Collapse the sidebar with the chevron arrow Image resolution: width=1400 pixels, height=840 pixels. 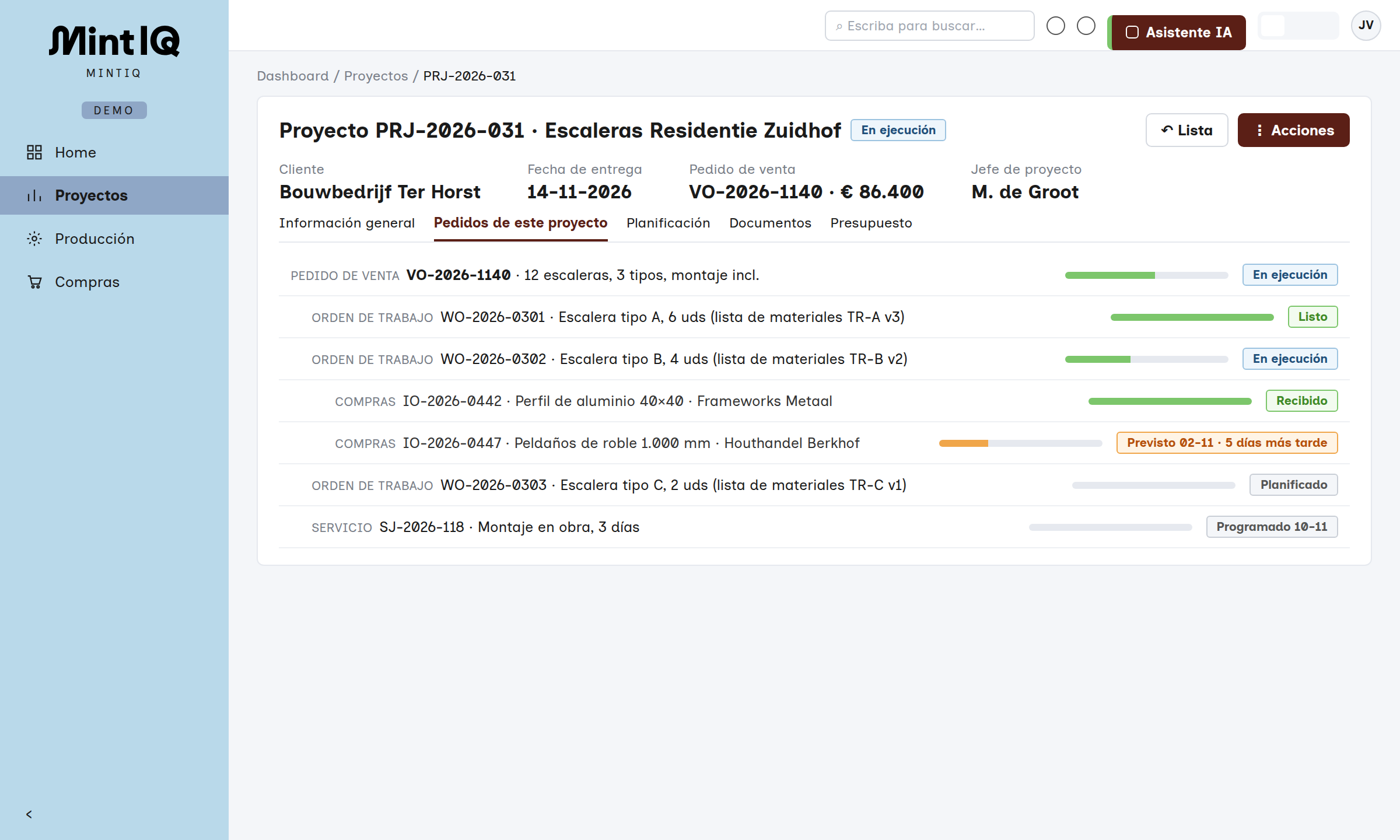[29, 814]
